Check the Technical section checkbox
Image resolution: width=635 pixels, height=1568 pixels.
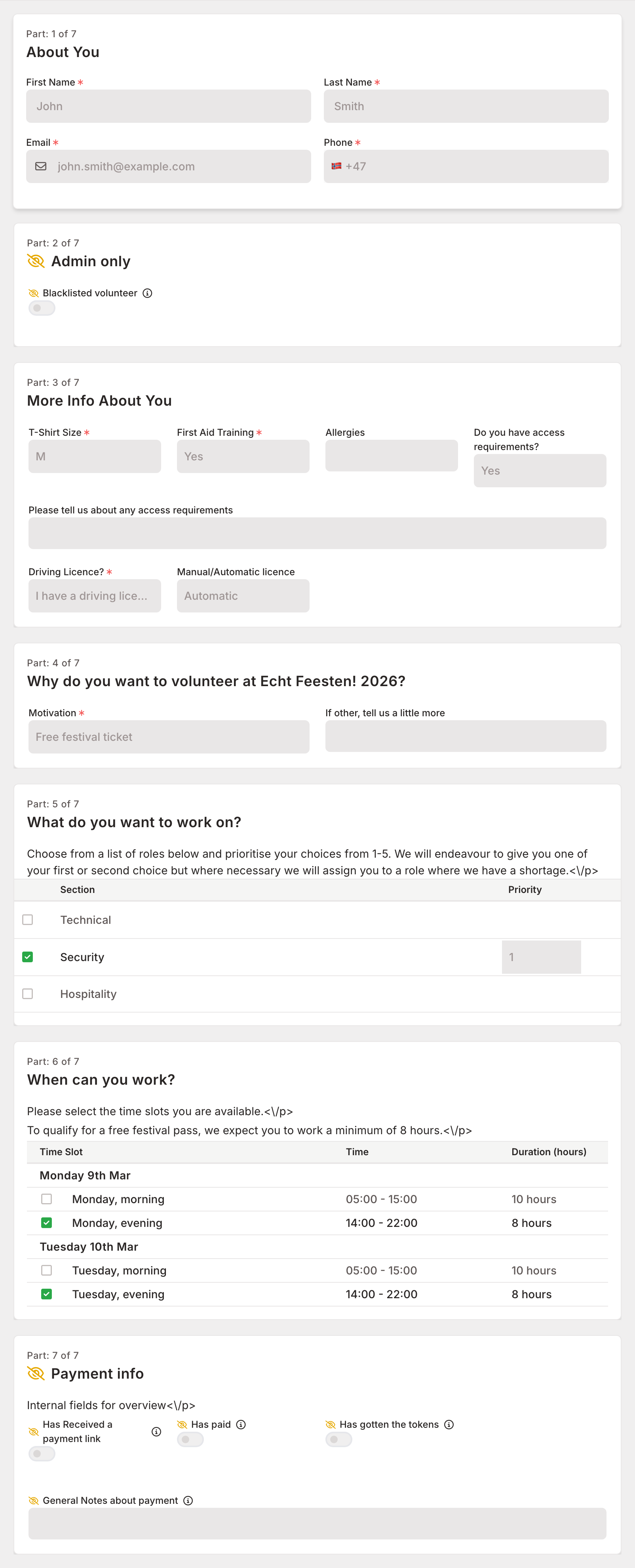tap(27, 920)
